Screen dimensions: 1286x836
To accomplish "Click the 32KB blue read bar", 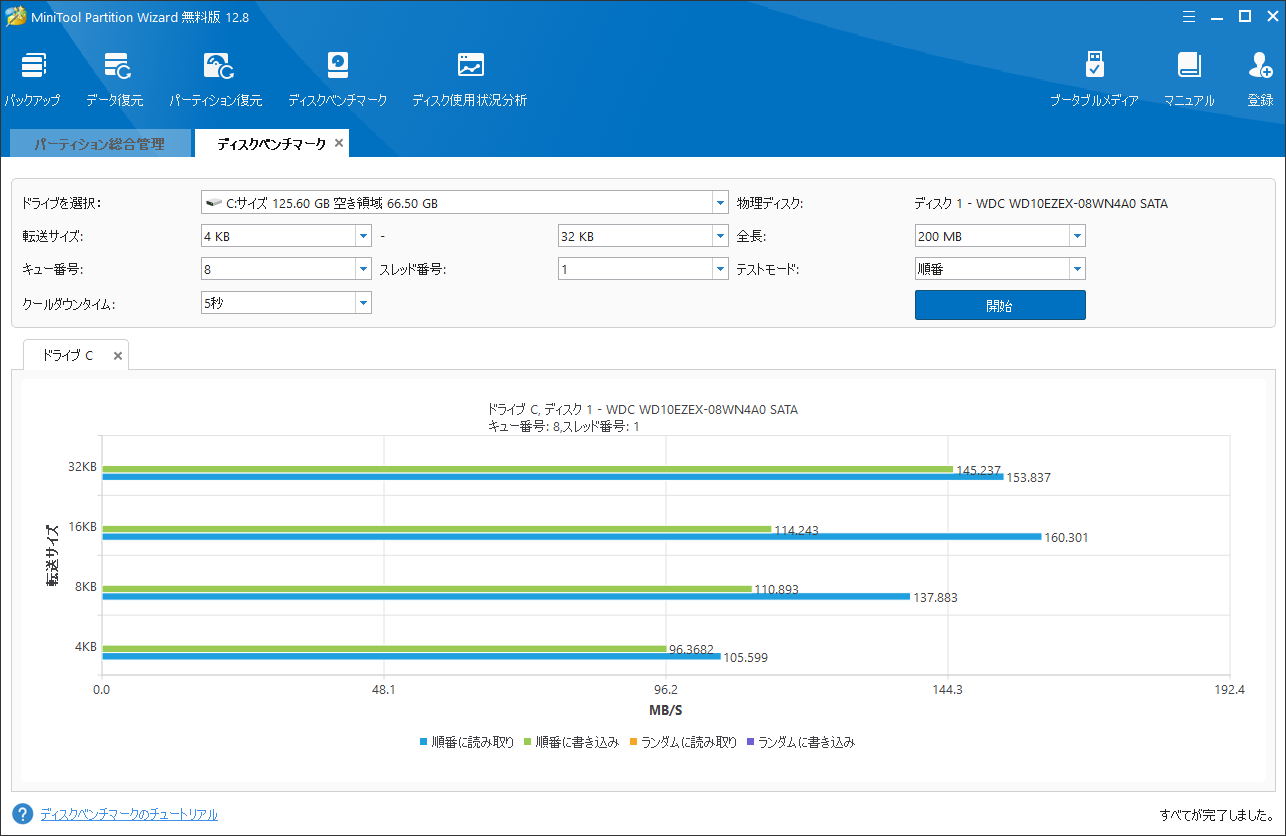I will [x=552, y=477].
